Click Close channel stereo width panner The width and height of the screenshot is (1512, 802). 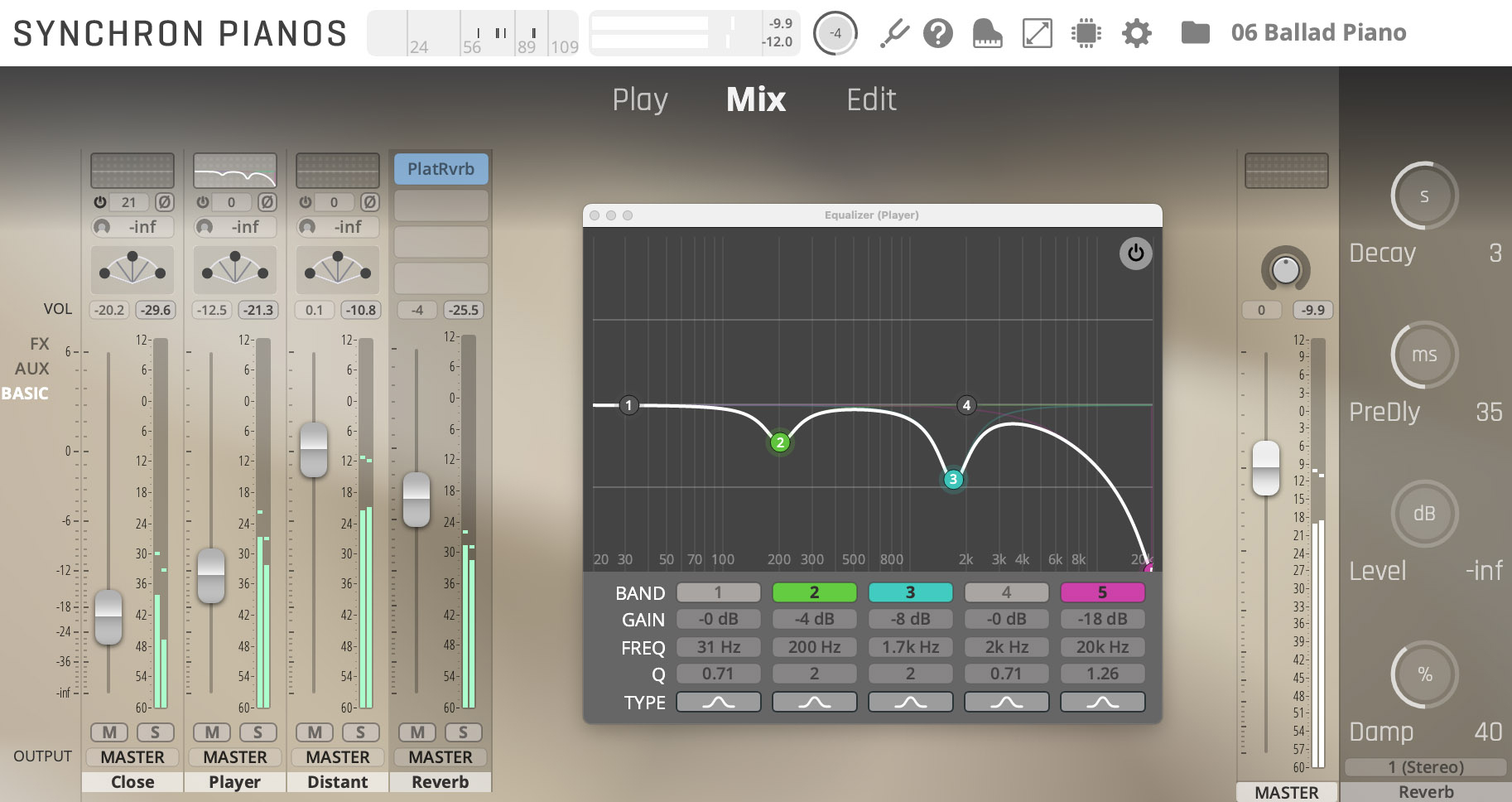[132, 269]
